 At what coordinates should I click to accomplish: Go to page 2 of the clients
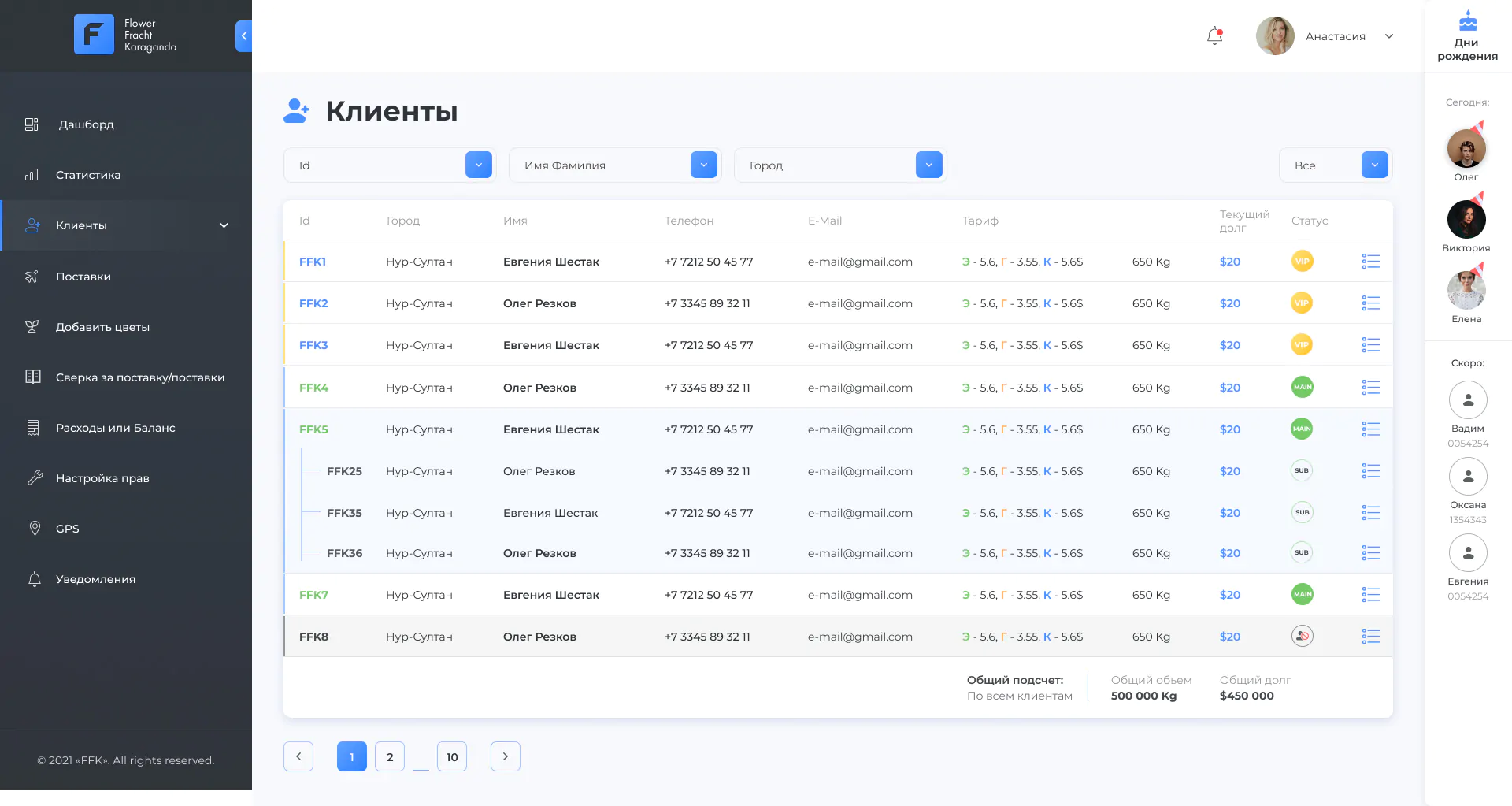click(x=390, y=756)
